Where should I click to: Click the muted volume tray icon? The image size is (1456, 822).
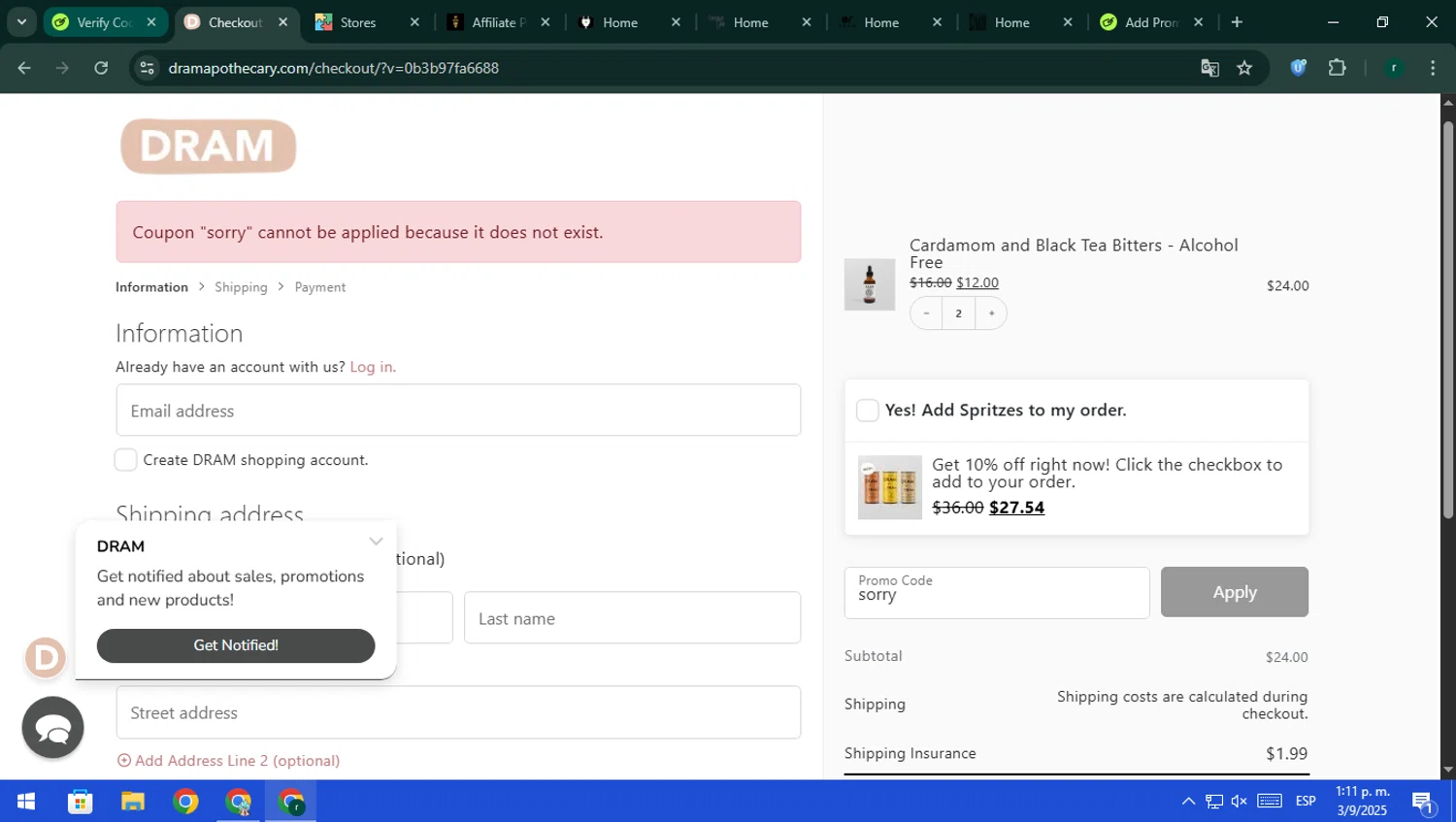[1240, 802]
